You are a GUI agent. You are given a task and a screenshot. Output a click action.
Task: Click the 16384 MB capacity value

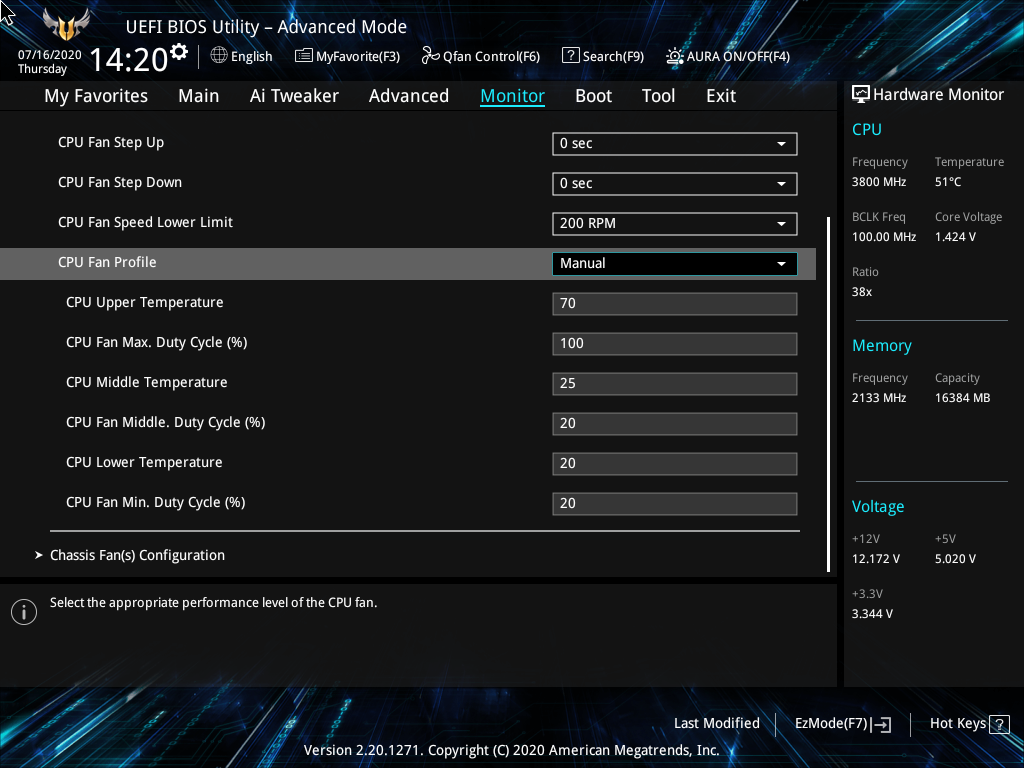[962, 398]
